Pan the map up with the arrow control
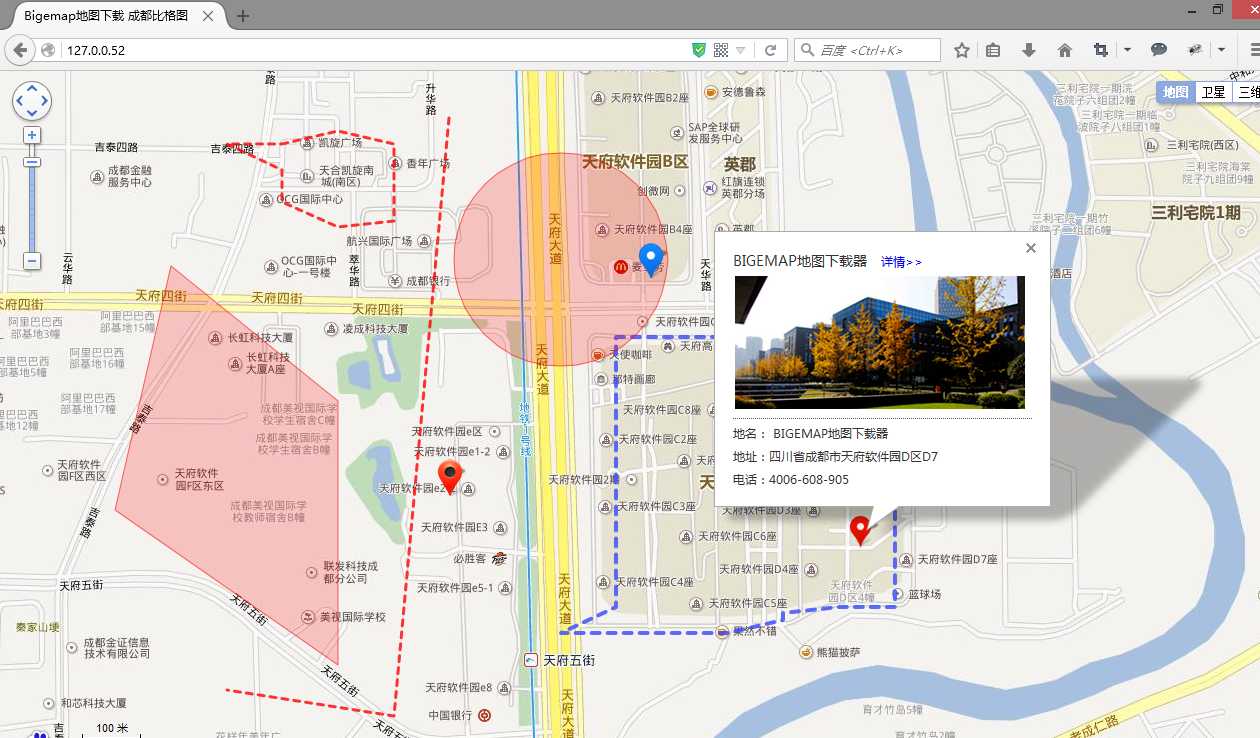Image resolution: width=1260 pixels, height=738 pixels. point(31,89)
